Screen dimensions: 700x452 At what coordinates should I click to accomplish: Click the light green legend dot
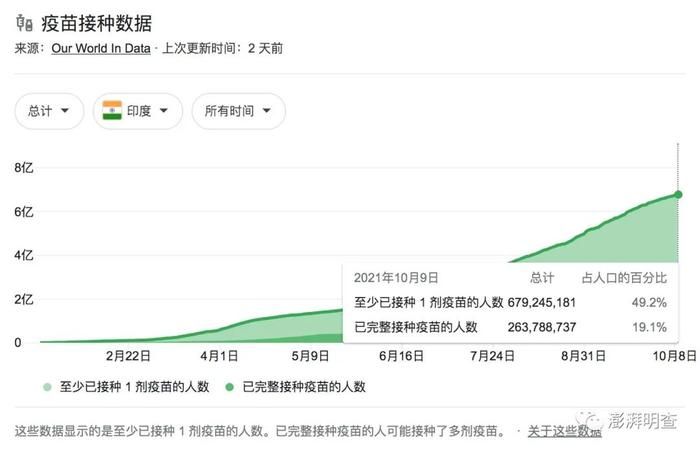click(x=47, y=387)
